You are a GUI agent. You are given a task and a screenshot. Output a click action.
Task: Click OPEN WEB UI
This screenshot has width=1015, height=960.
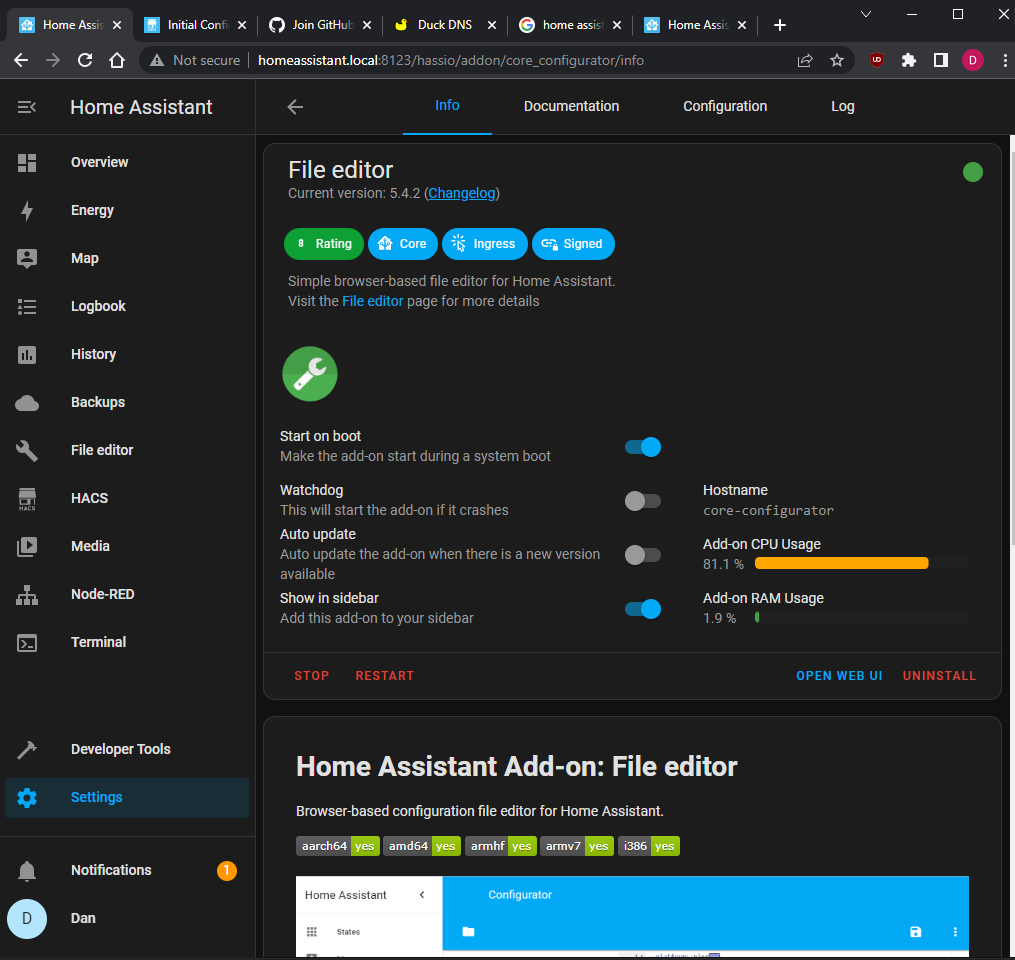click(x=839, y=676)
